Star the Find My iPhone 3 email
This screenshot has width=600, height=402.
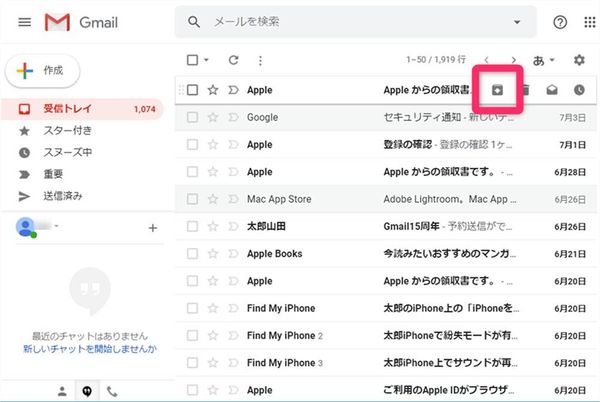tap(213, 362)
